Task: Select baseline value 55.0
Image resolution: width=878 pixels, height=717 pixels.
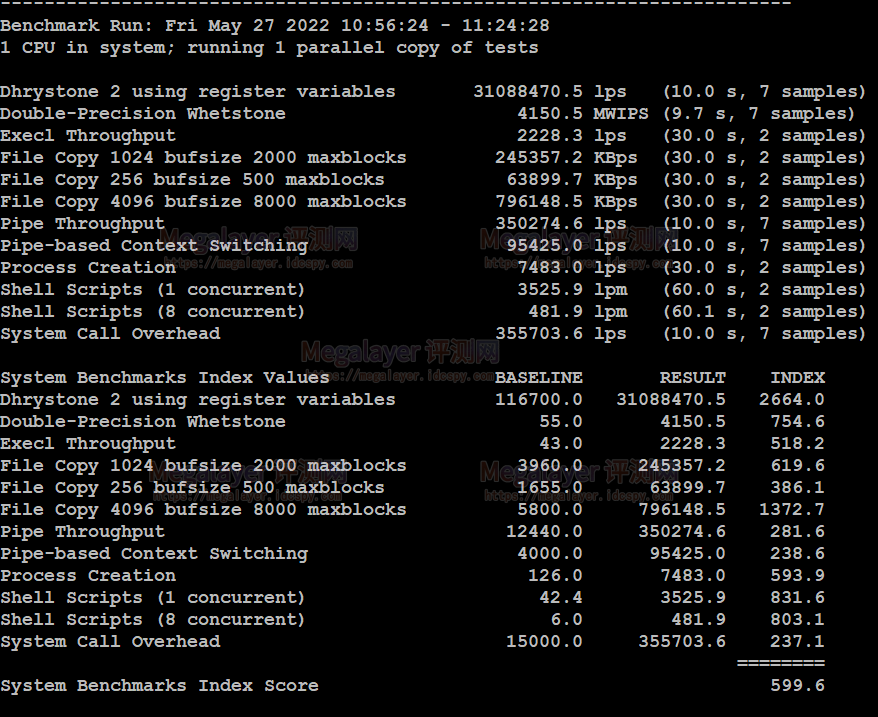Action: click(561, 422)
